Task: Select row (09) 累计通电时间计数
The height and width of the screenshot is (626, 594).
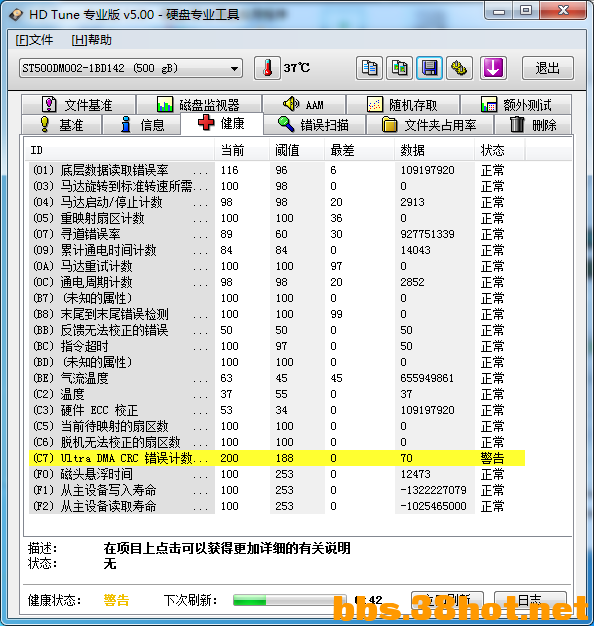Action: pyautogui.click(x=277, y=250)
